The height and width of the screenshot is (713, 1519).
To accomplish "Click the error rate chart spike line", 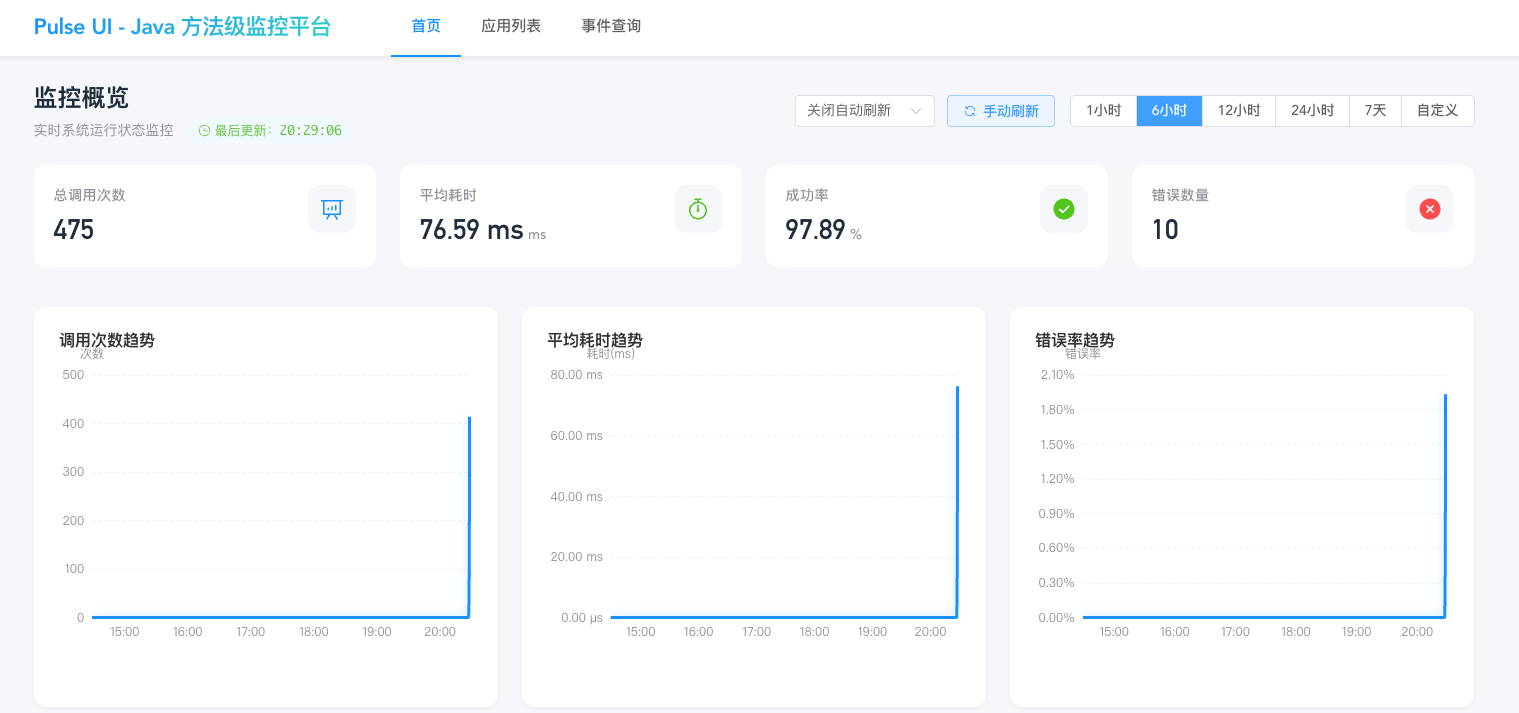I will pyautogui.click(x=1445, y=505).
